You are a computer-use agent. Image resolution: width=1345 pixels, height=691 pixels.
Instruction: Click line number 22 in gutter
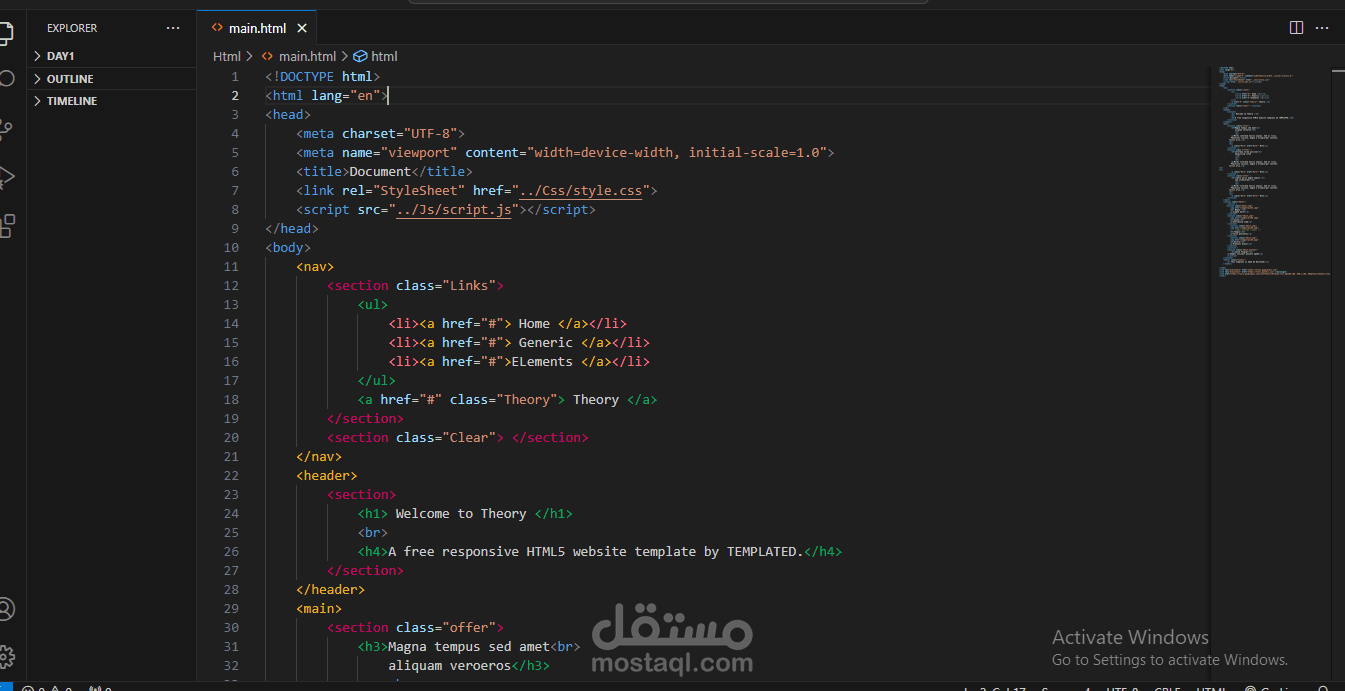pos(231,475)
